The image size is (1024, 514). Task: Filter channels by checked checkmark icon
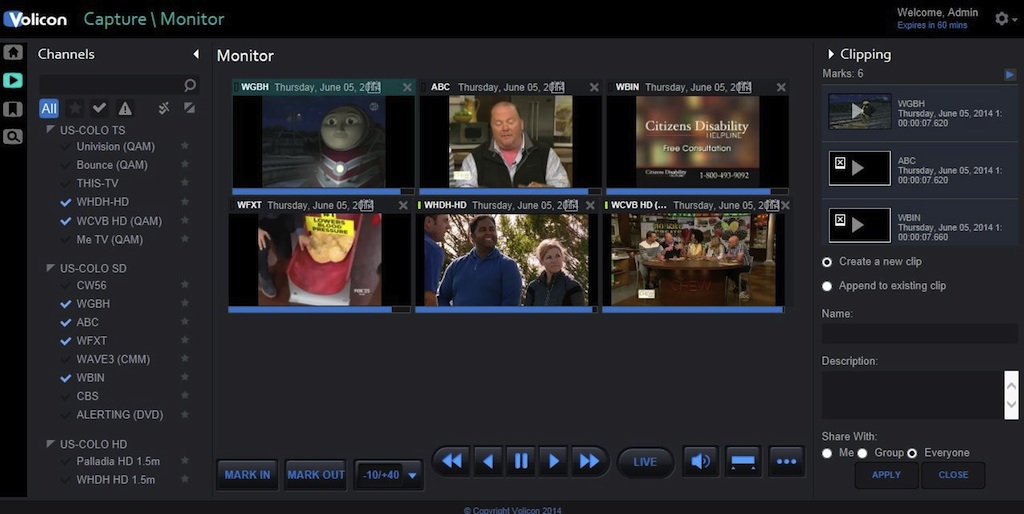click(x=99, y=108)
